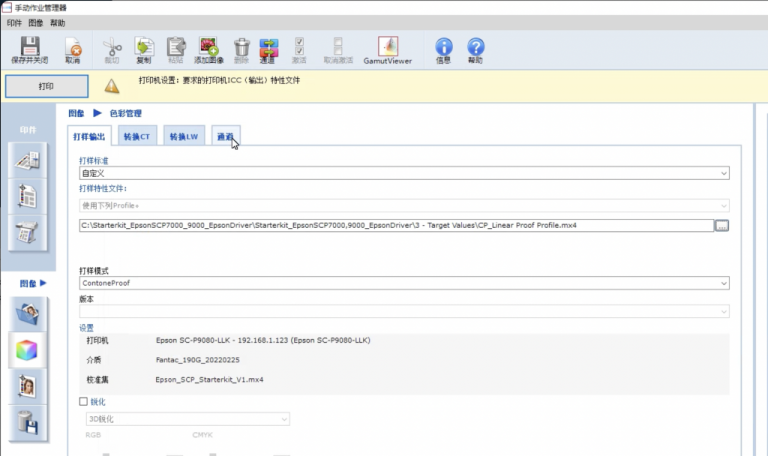Open the 图像 menu in the menu bar
768x456 pixels.
click(35, 22)
